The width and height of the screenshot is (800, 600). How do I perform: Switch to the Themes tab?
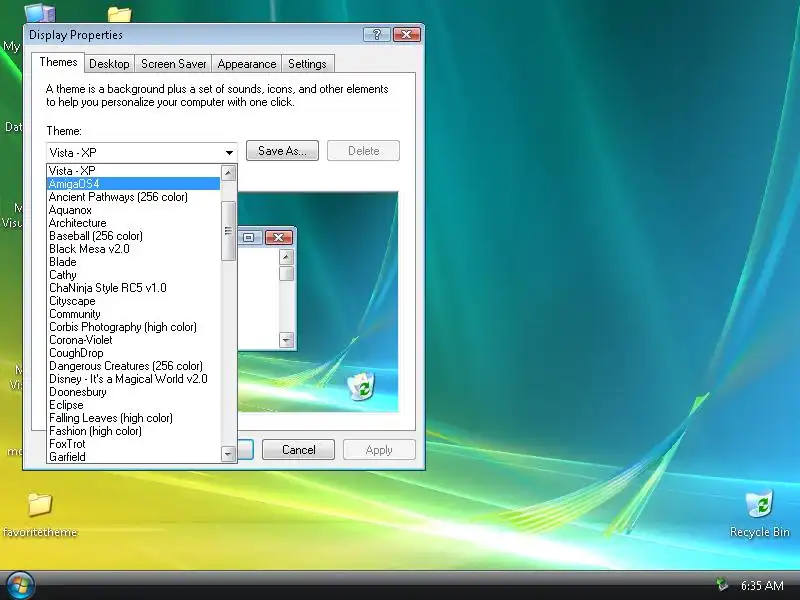(58, 62)
